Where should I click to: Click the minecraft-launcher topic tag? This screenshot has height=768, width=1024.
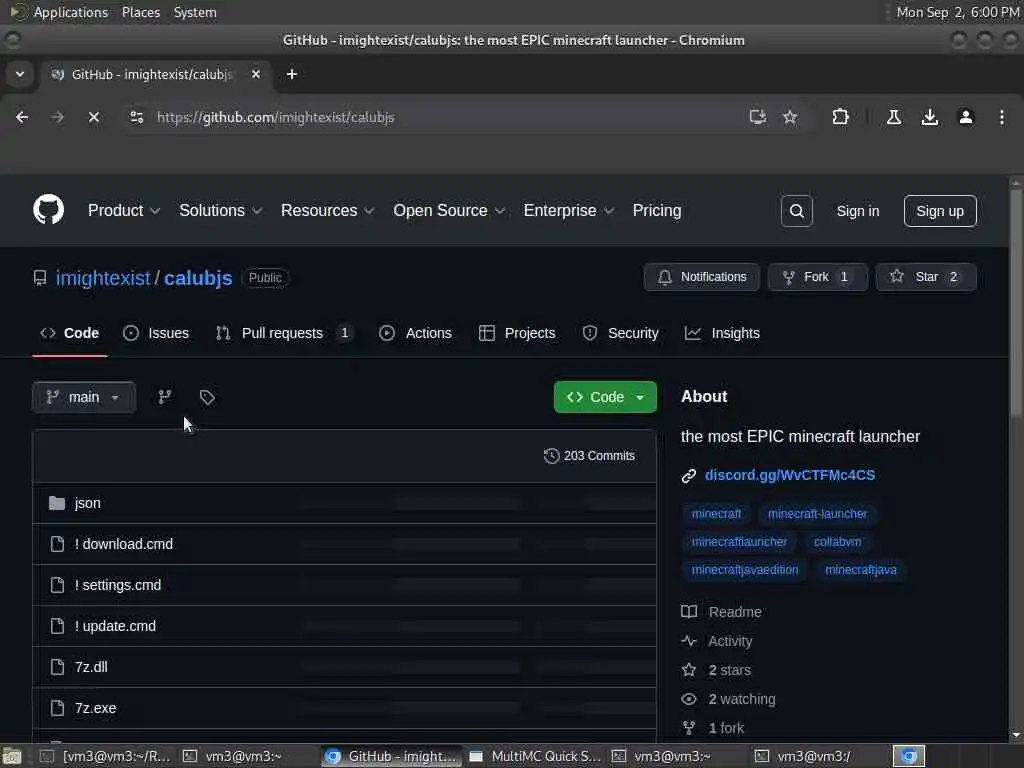click(817, 514)
